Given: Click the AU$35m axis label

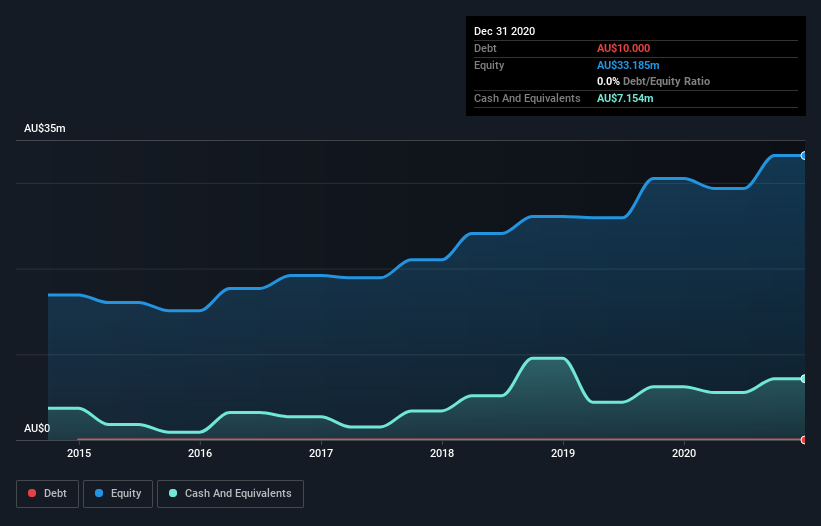Looking at the screenshot, I should coord(45,128).
